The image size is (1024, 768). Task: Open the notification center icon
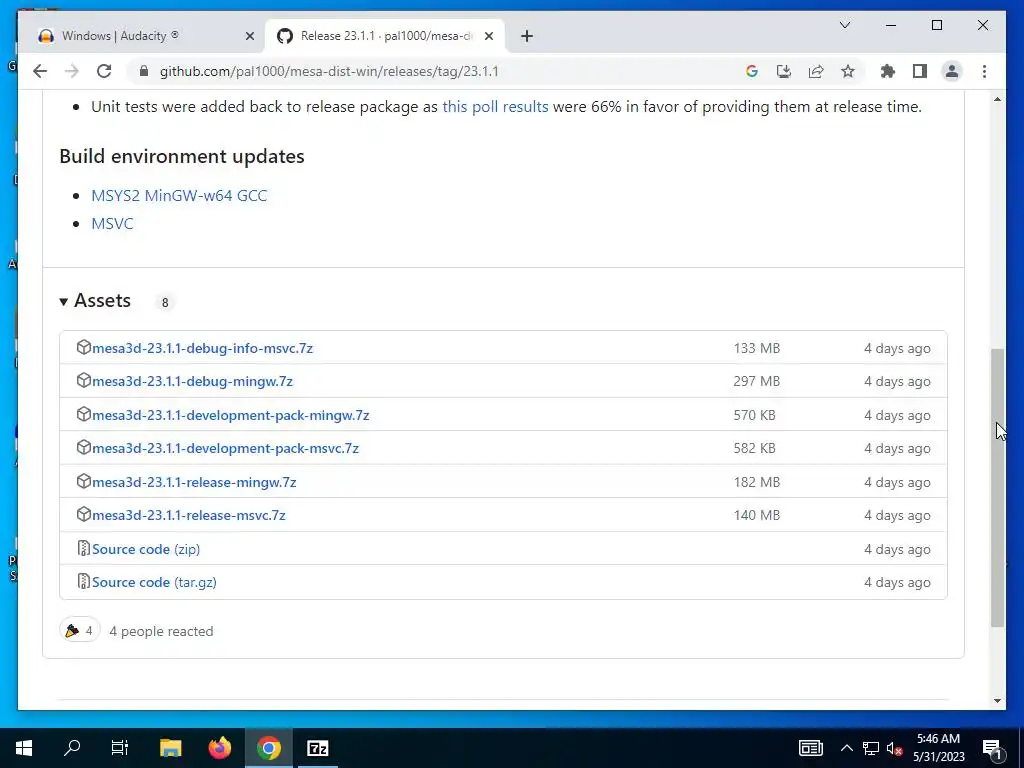[x=993, y=748]
